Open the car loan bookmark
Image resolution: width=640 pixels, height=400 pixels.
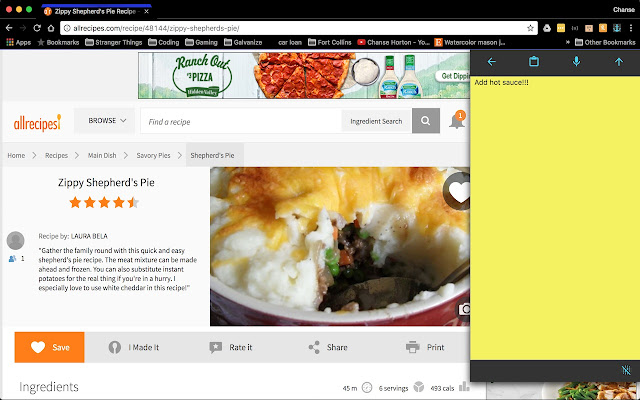pyautogui.click(x=289, y=42)
